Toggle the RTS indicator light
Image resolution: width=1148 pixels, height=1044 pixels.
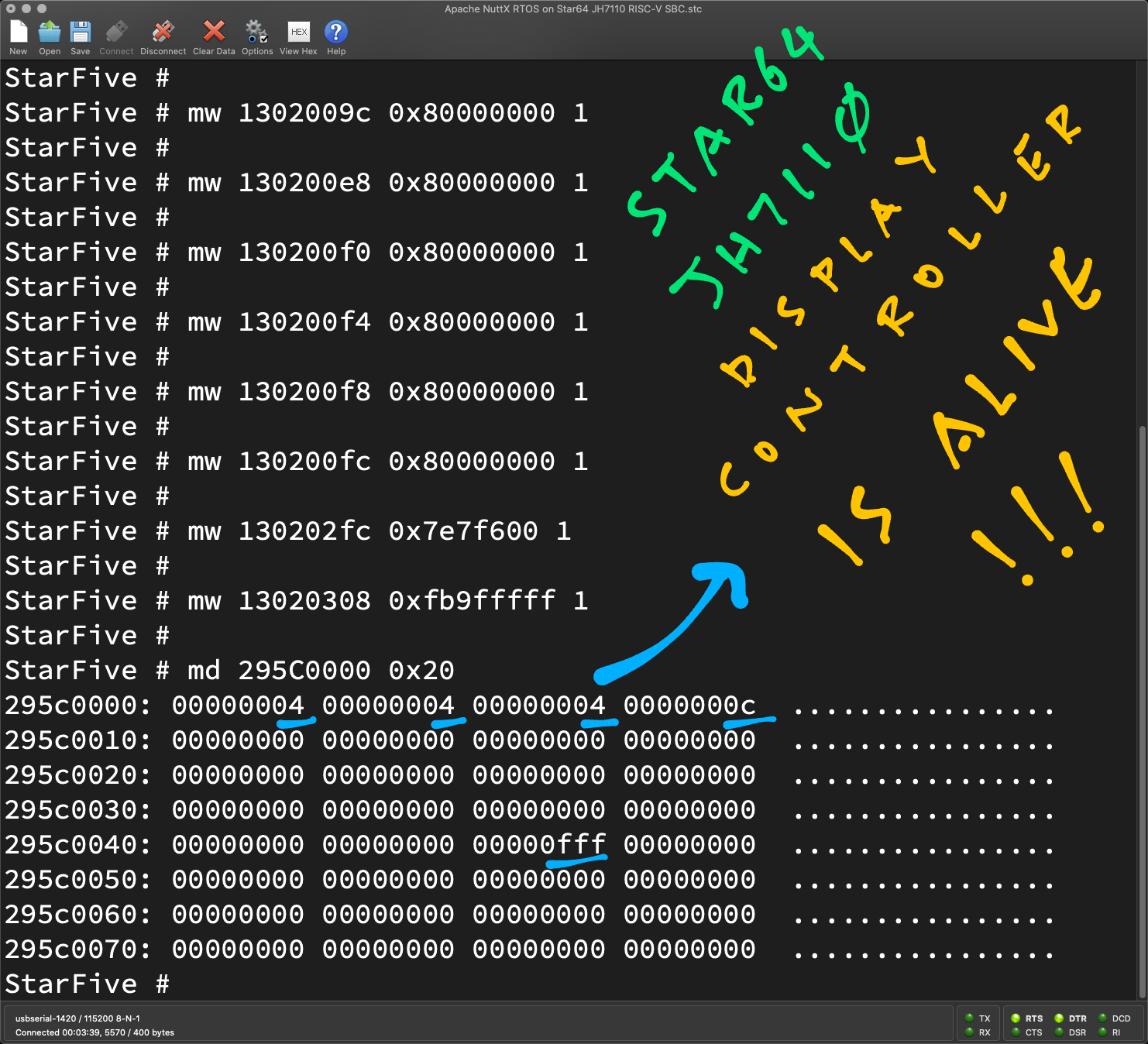(1016, 1018)
